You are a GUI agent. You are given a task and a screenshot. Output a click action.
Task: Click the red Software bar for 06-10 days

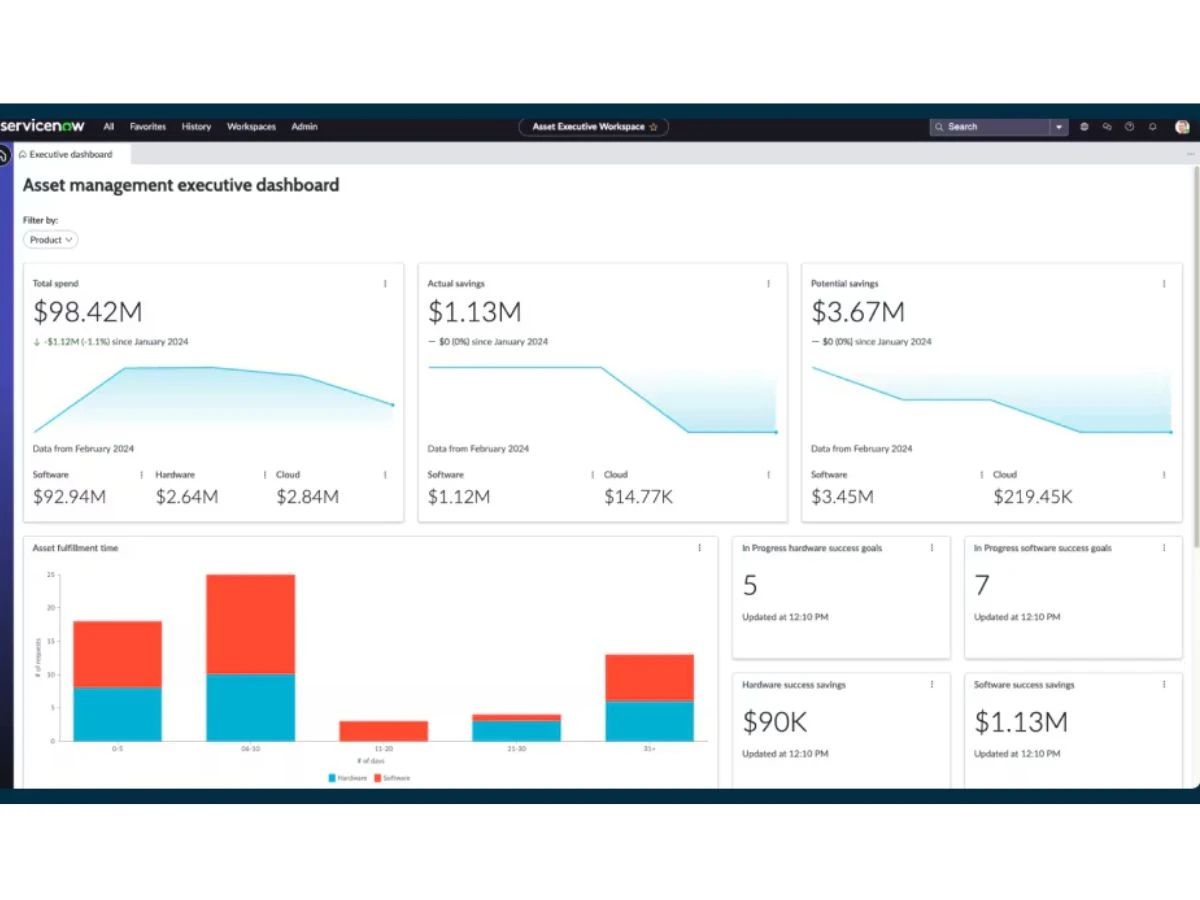251,624
